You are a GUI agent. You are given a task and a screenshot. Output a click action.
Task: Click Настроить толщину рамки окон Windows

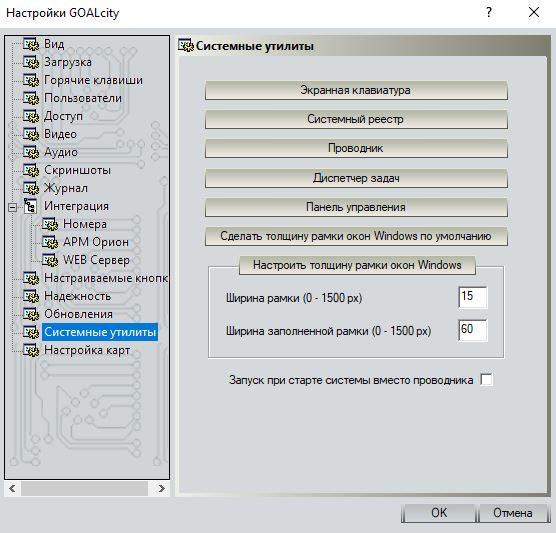pos(357,265)
